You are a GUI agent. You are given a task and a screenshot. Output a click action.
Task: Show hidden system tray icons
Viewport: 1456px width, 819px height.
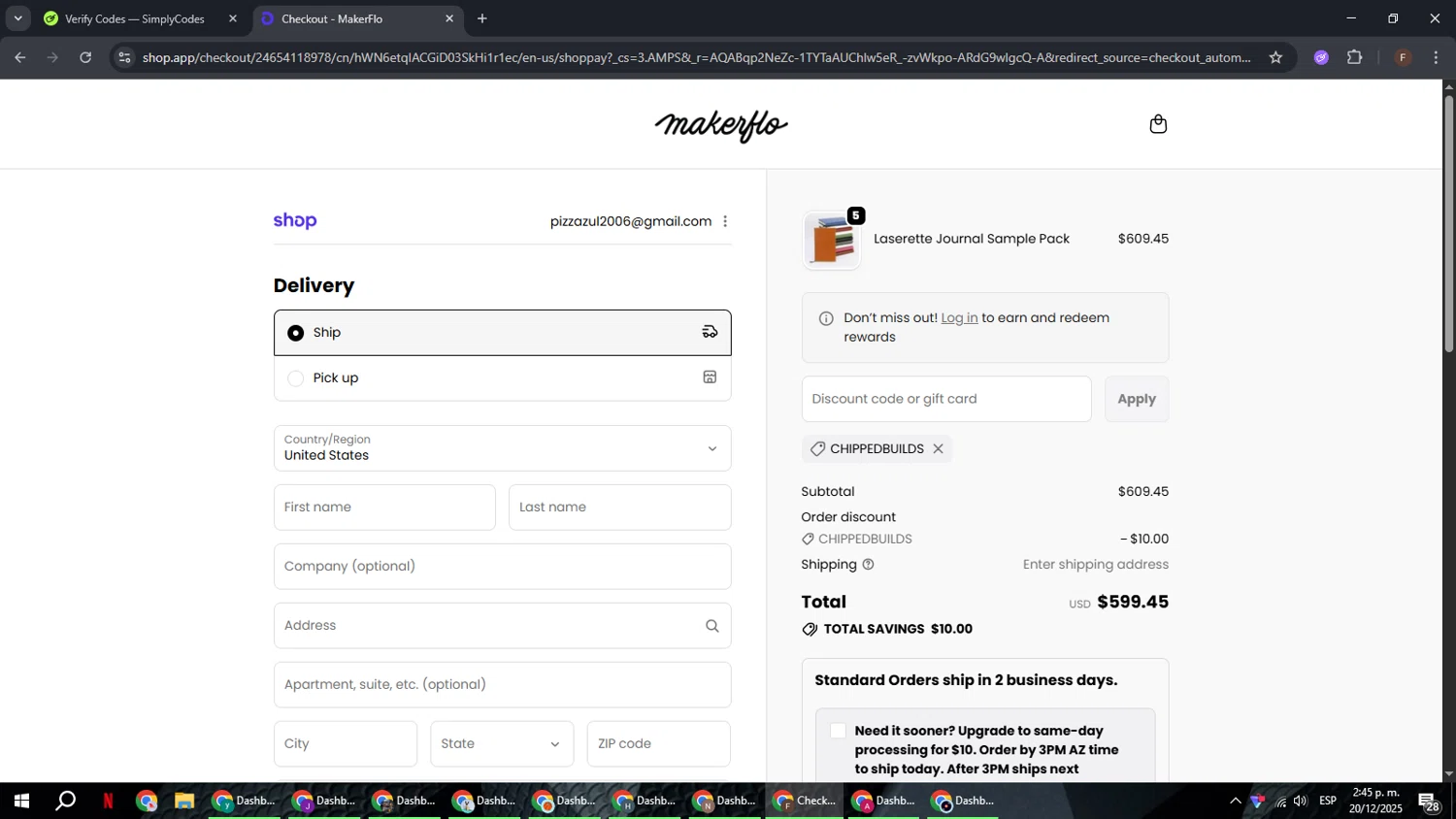(x=1235, y=801)
